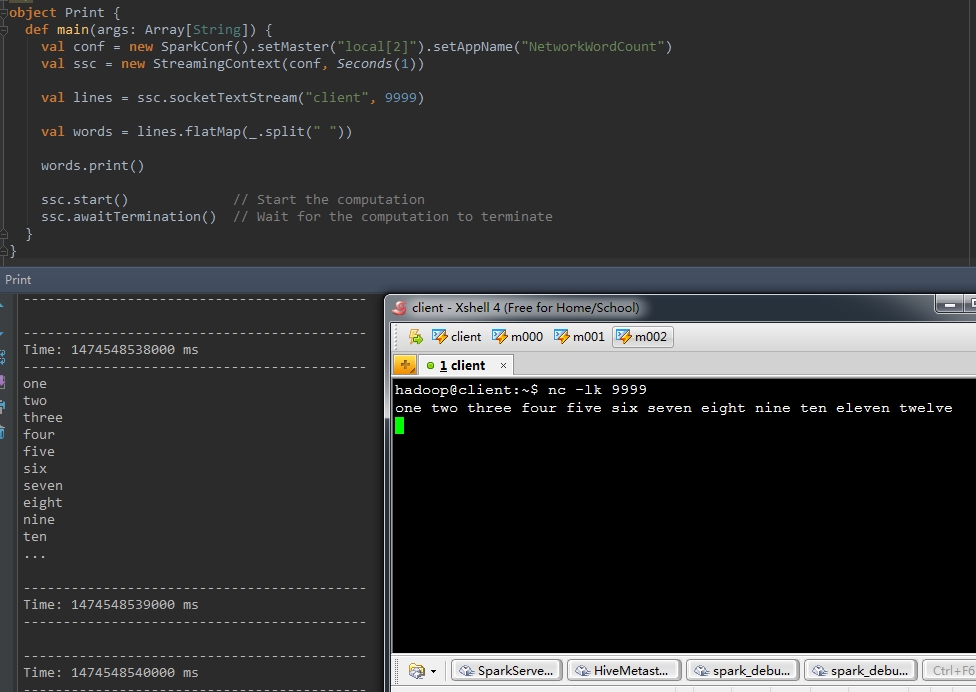
Task: Click the word 'eight' in console output
Action: (x=43, y=503)
